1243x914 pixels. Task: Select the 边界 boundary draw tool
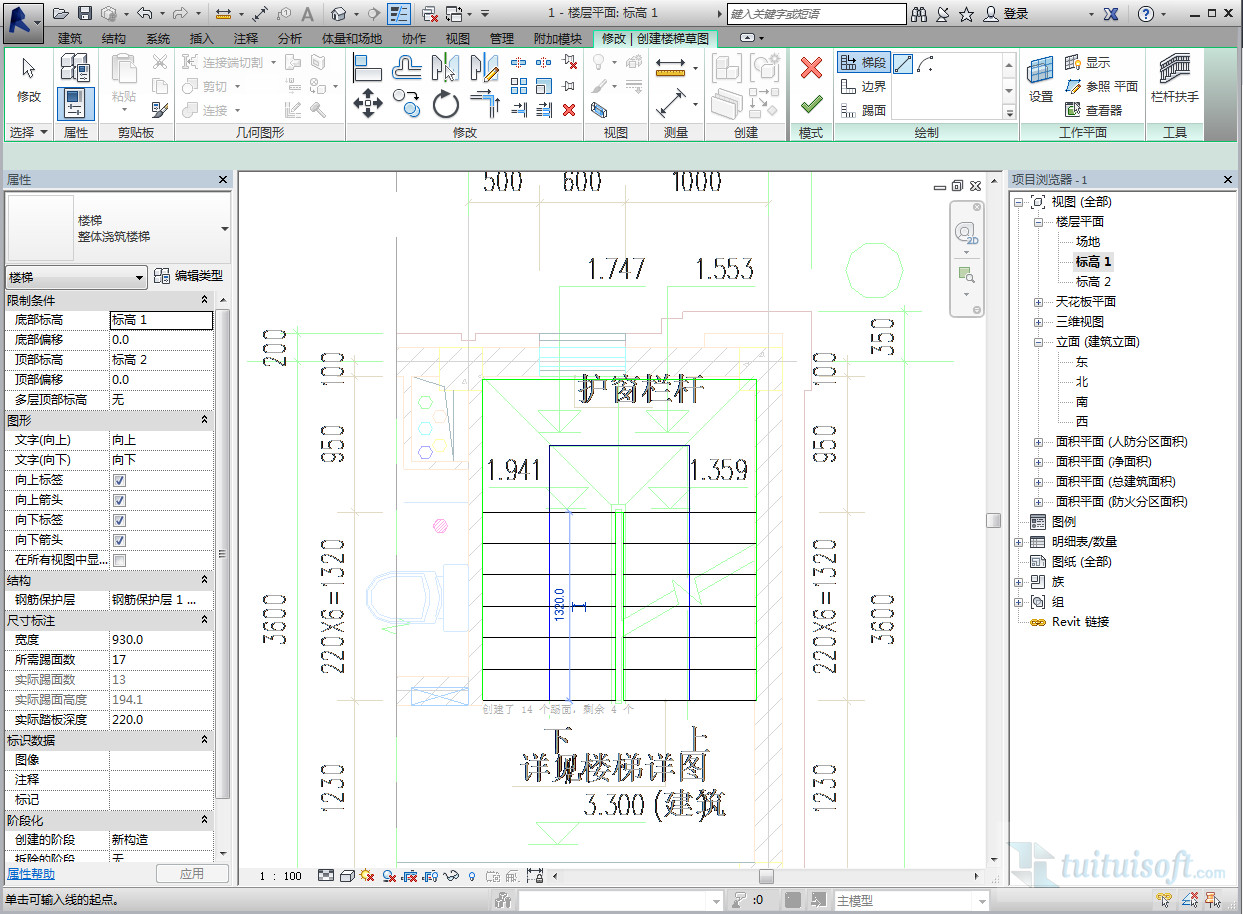coord(863,86)
